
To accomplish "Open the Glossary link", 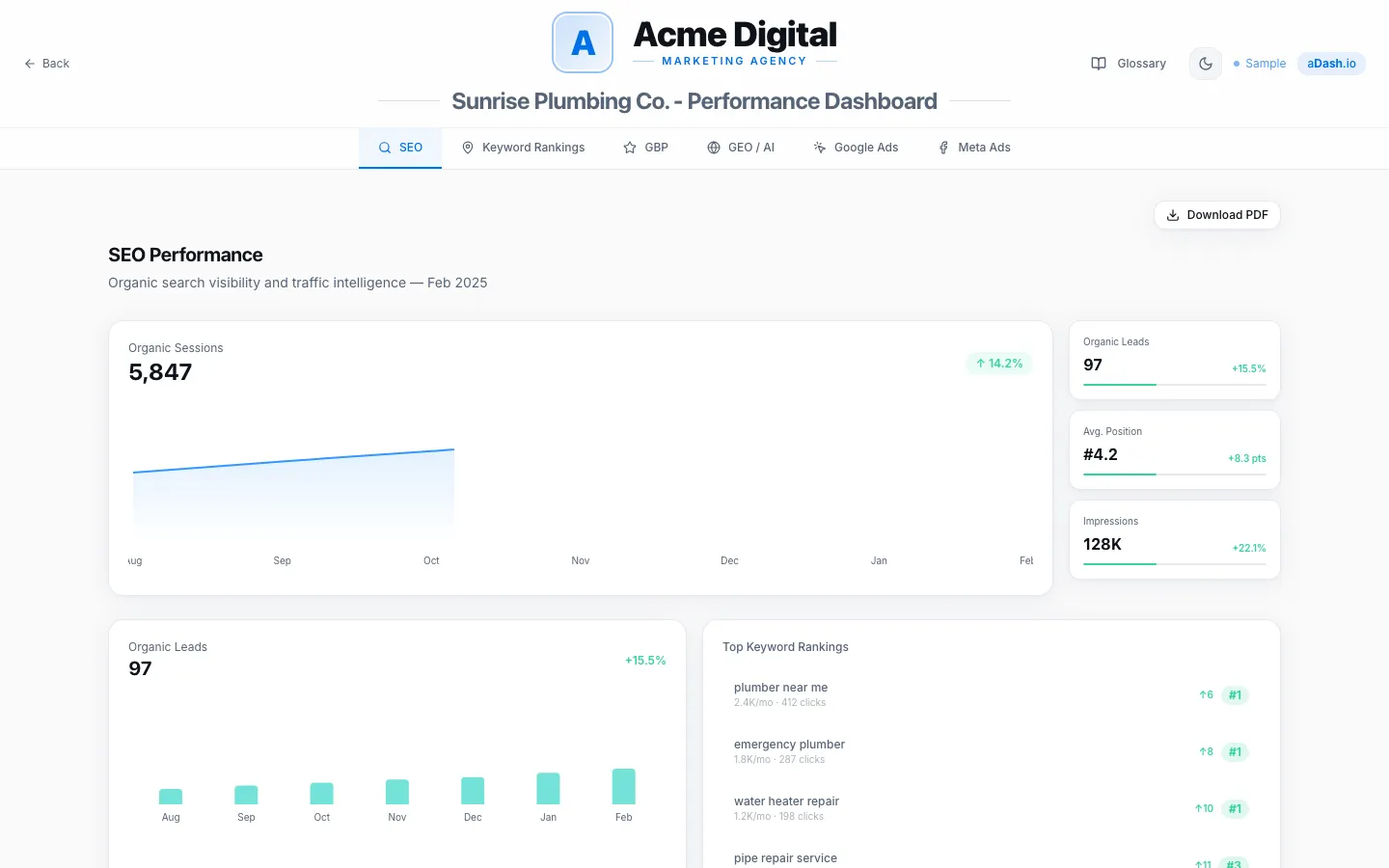I will (1129, 64).
